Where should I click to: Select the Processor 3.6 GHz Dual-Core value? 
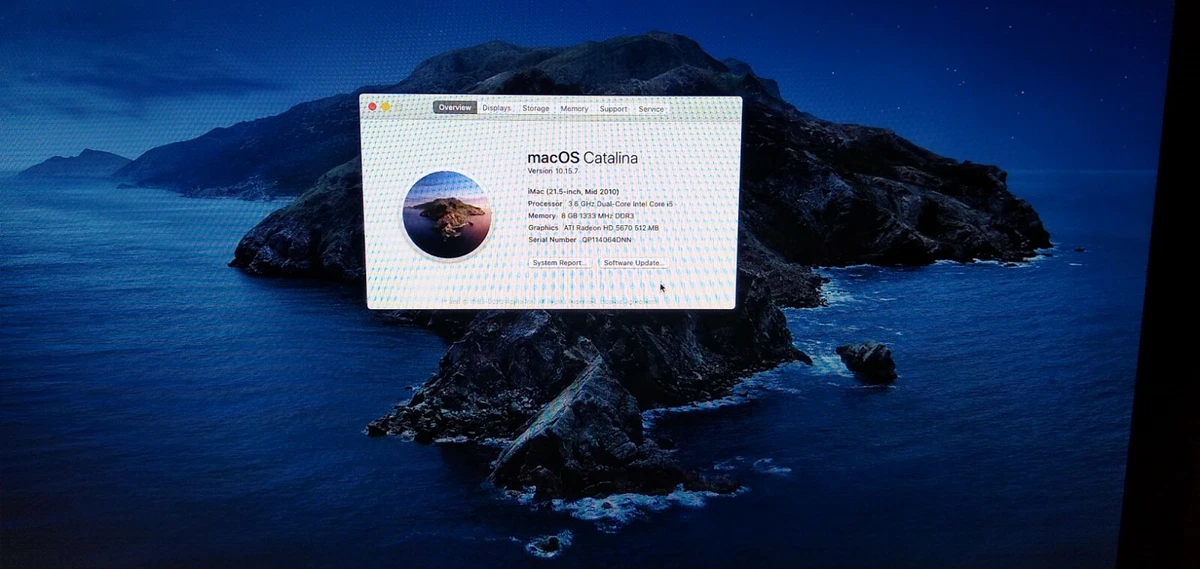pos(622,203)
